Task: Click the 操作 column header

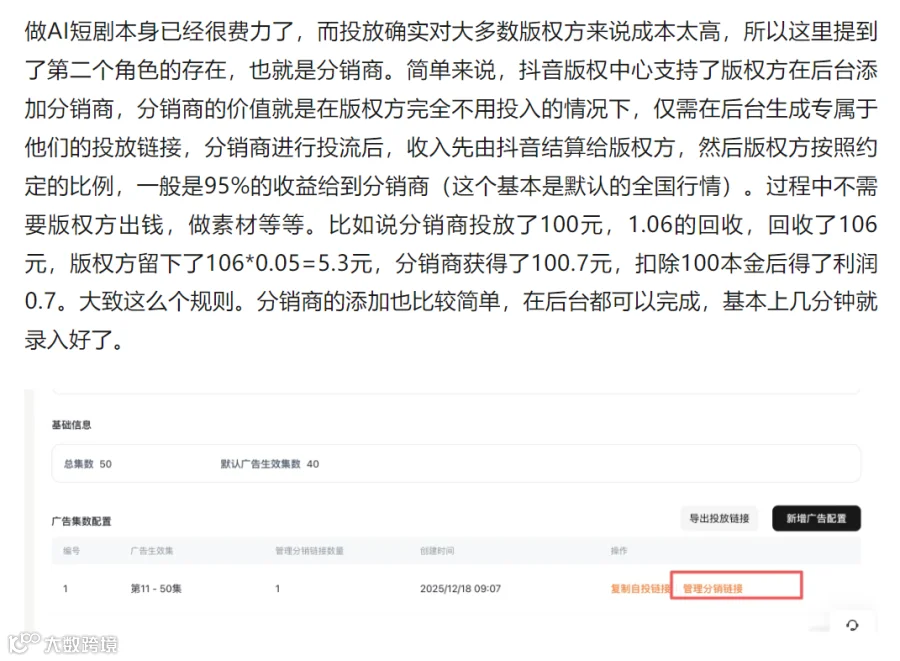Action: 619,551
